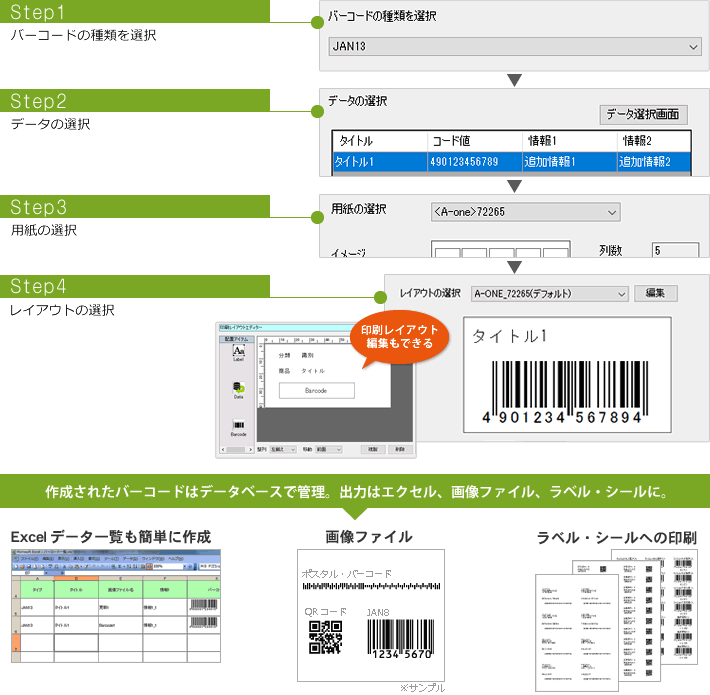
Task: Click the Excel workbook icon left of ファイル menu
Action: tap(16, 559)
